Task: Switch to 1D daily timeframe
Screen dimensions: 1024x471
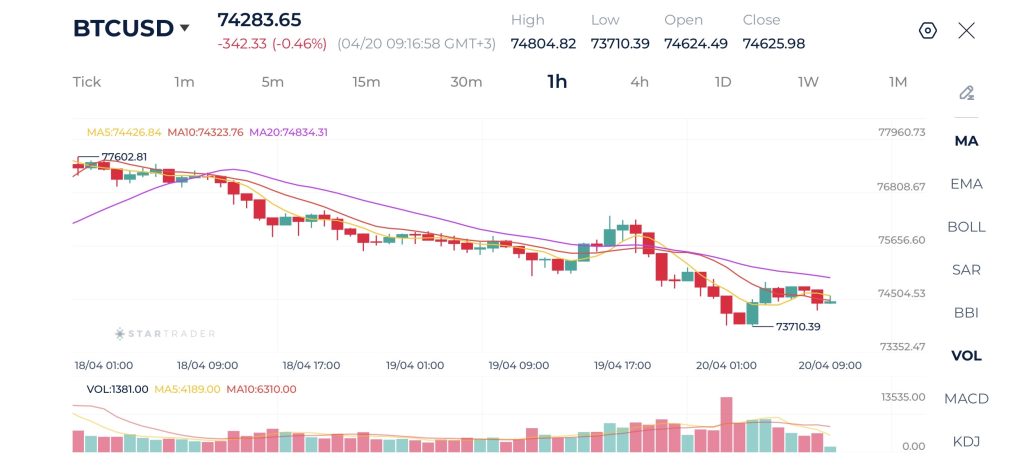Action: (723, 82)
